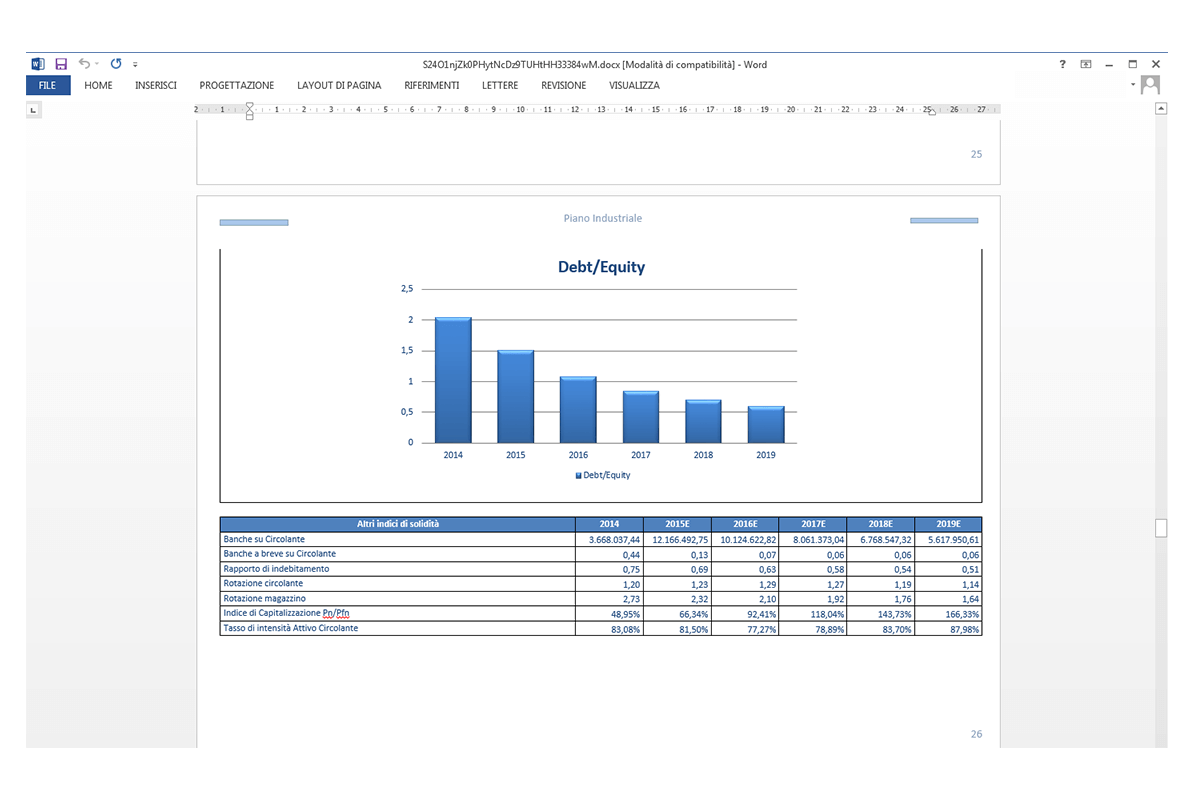Click the vertical scrollbar thumb
Viewport: 1193px width, 800px height.
click(1161, 527)
